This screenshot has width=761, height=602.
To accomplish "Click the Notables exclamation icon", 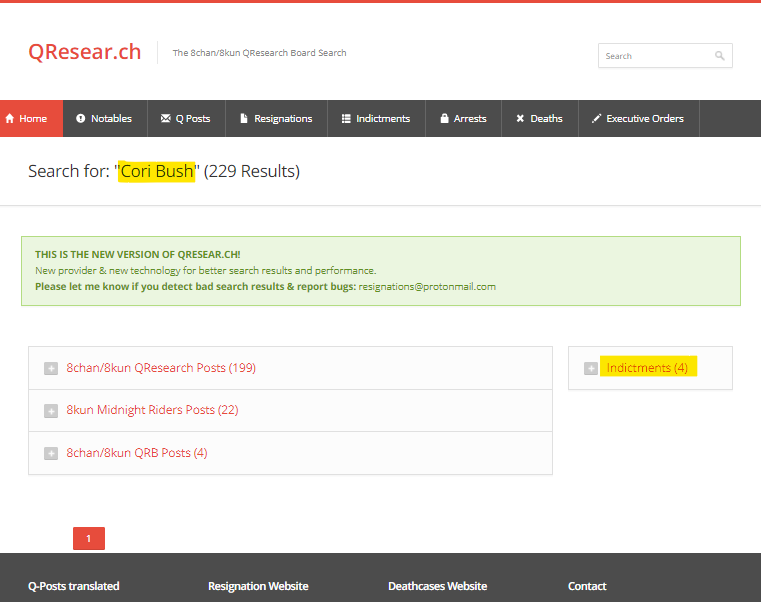I will tap(81, 118).
